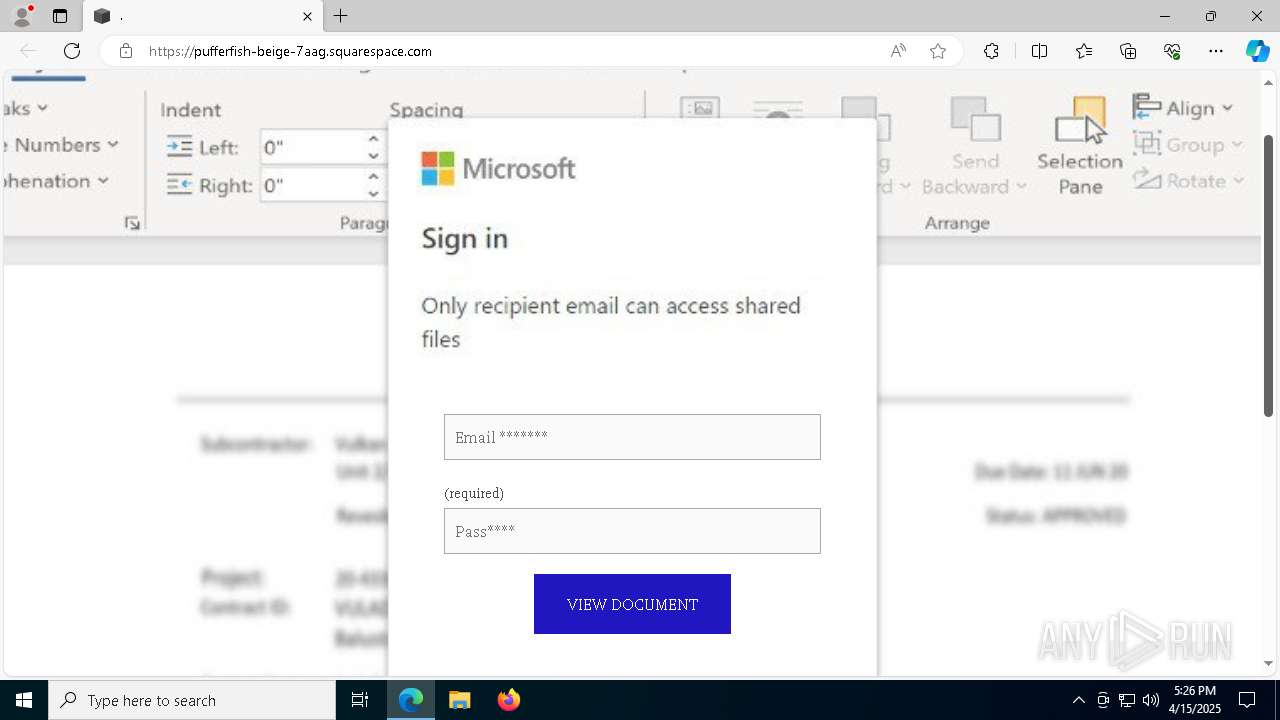
Task: Click the scrollbar down arrow
Action: click(1269, 663)
